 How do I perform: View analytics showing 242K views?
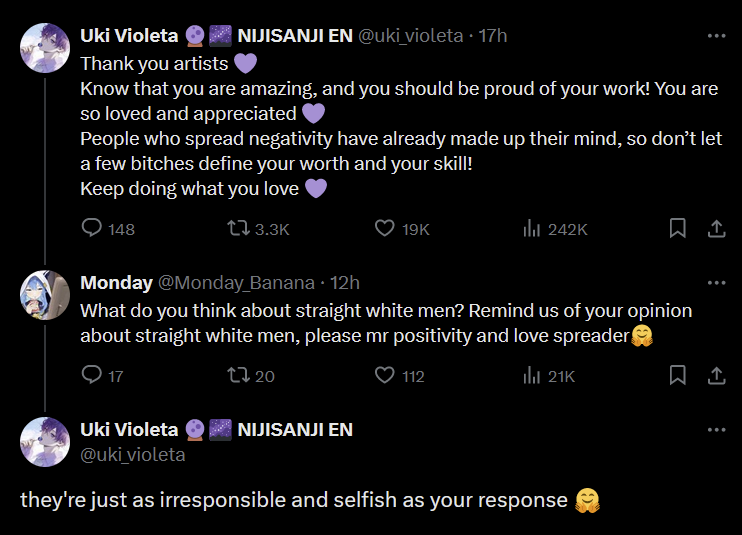pyautogui.click(x=532, y=229)
